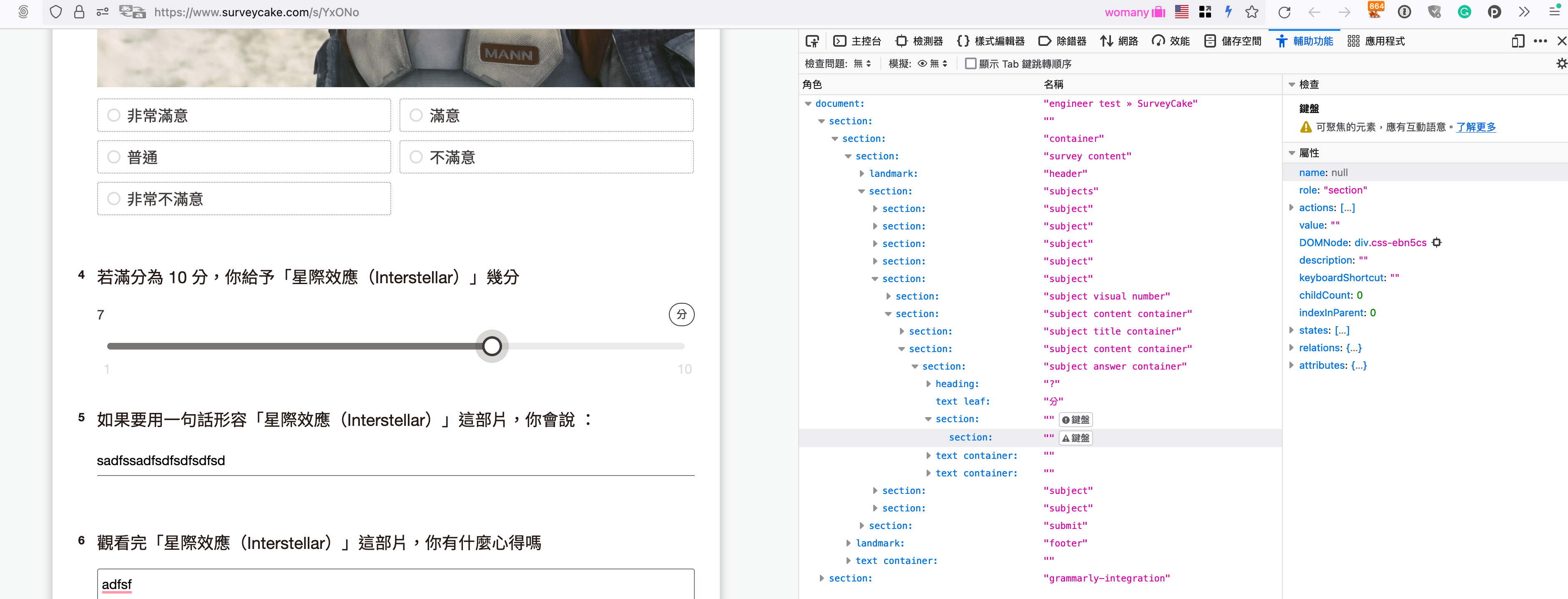This screenshot has height=599, width=1568.
Task: Click the element picker icon in devtools
Action: [812, 41]
